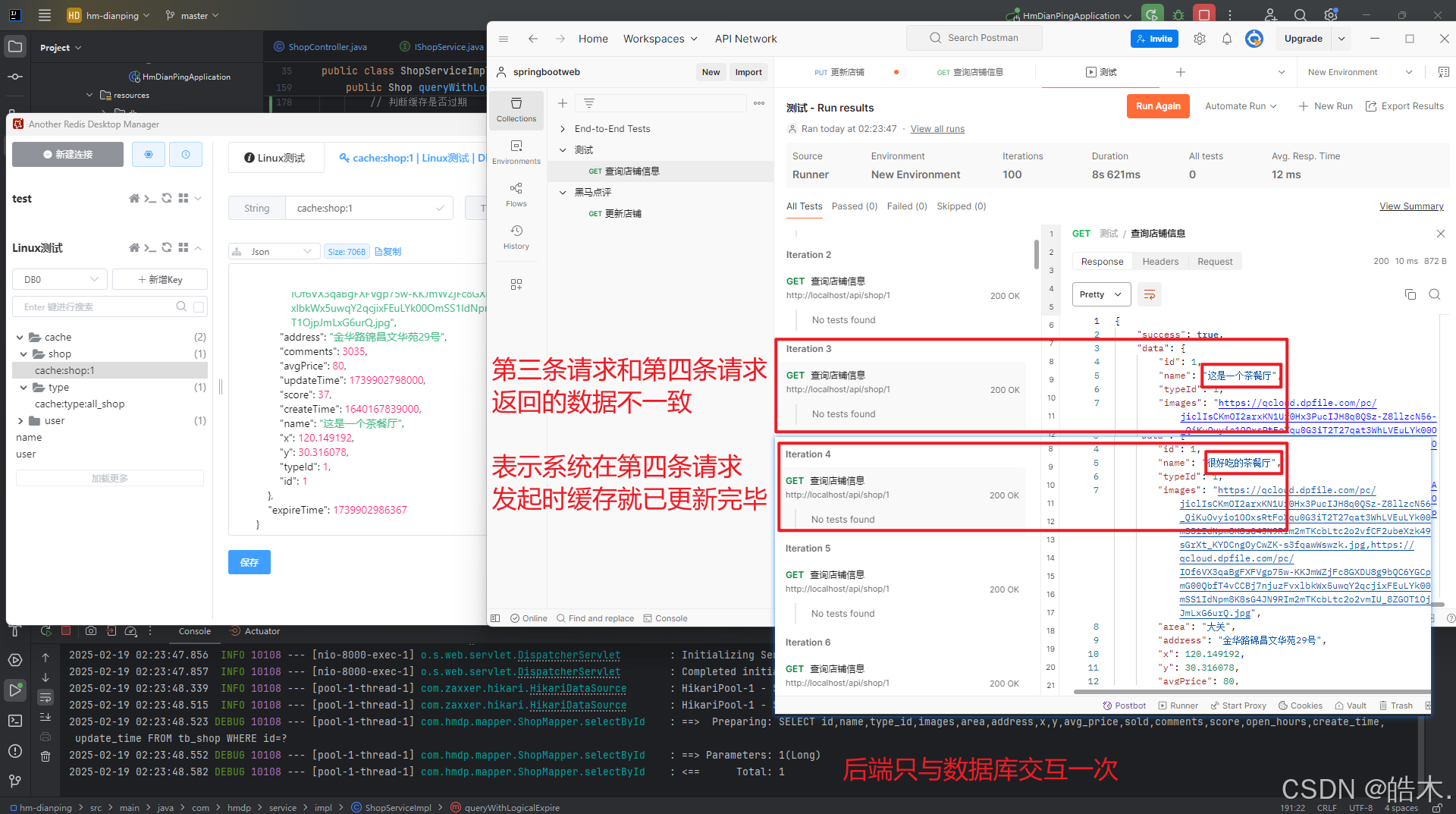This screenshot has width=1456, height=814.
Task: Open console for Linux测试 connection
Action: coord(150,248)
